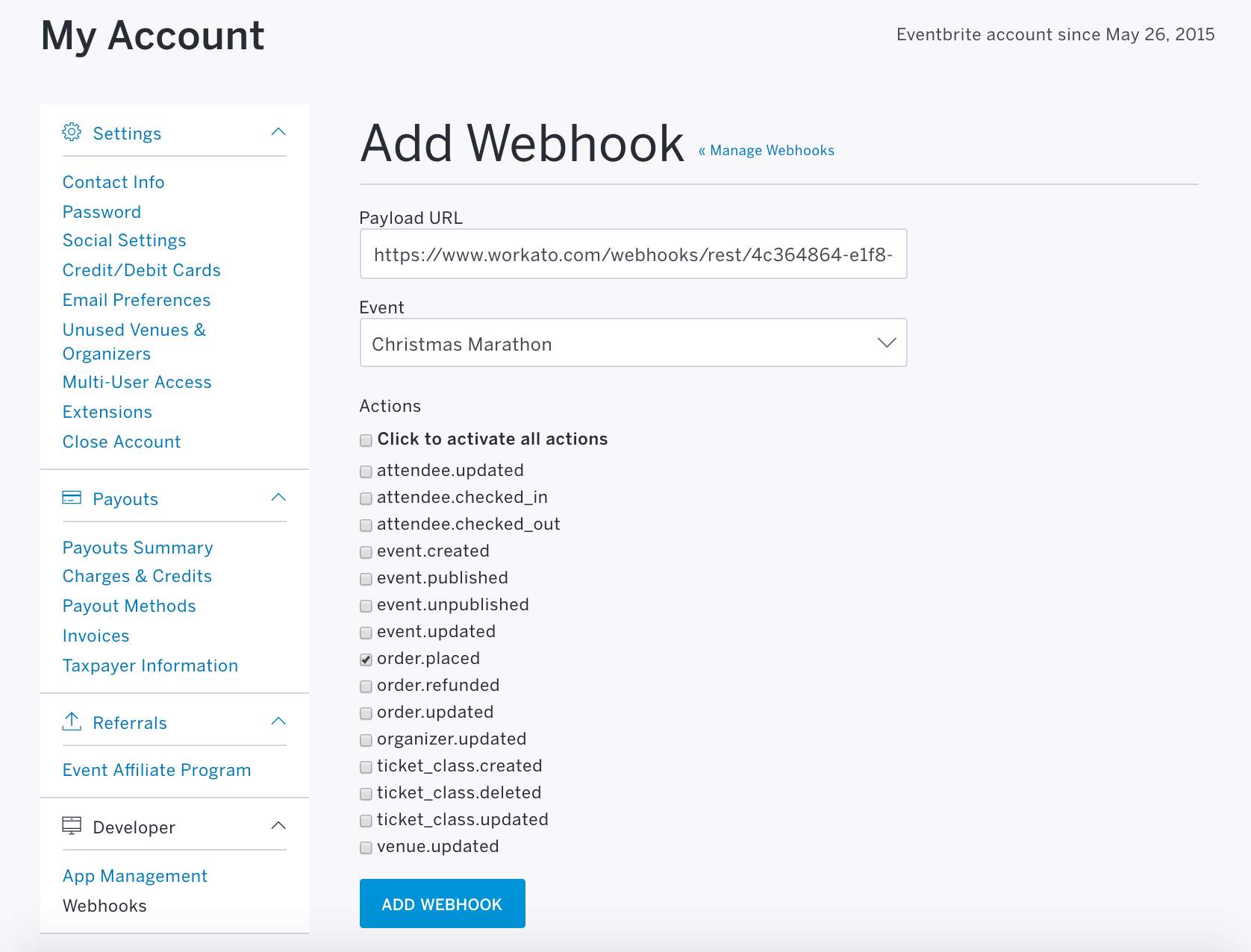Open the Manage Webhooks link

coord(765,150)
